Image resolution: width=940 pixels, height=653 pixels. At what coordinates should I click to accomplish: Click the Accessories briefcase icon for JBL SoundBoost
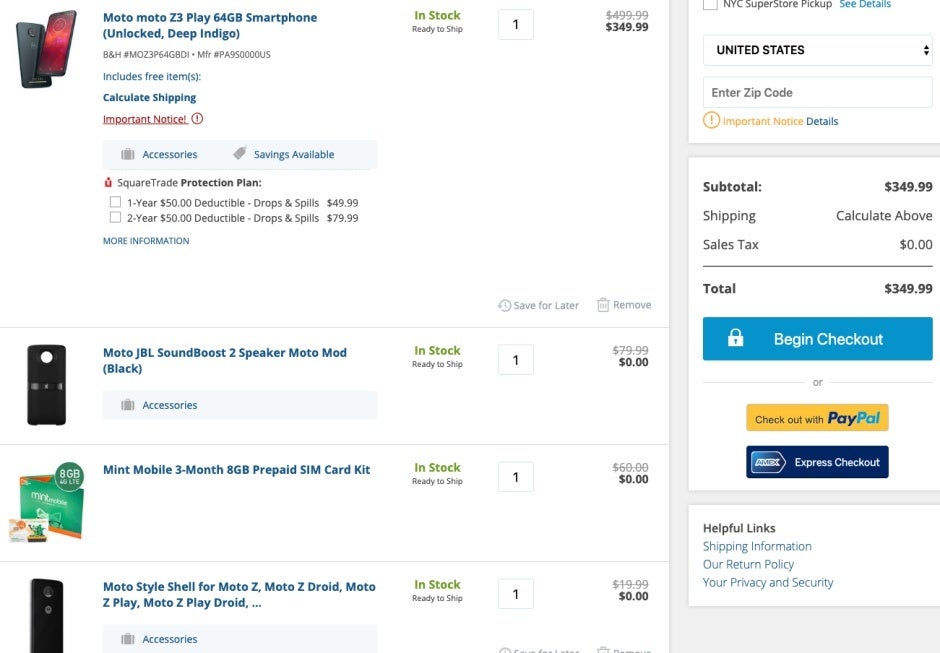coord(128,405)
